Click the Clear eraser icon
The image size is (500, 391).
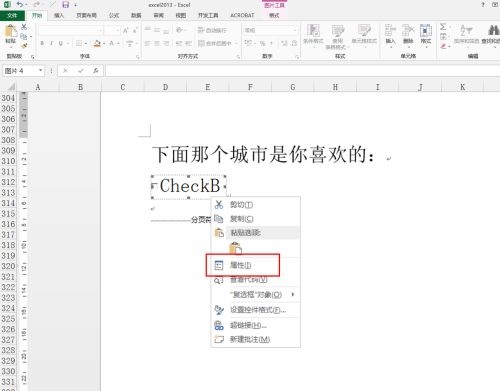(x=443, y=46)
